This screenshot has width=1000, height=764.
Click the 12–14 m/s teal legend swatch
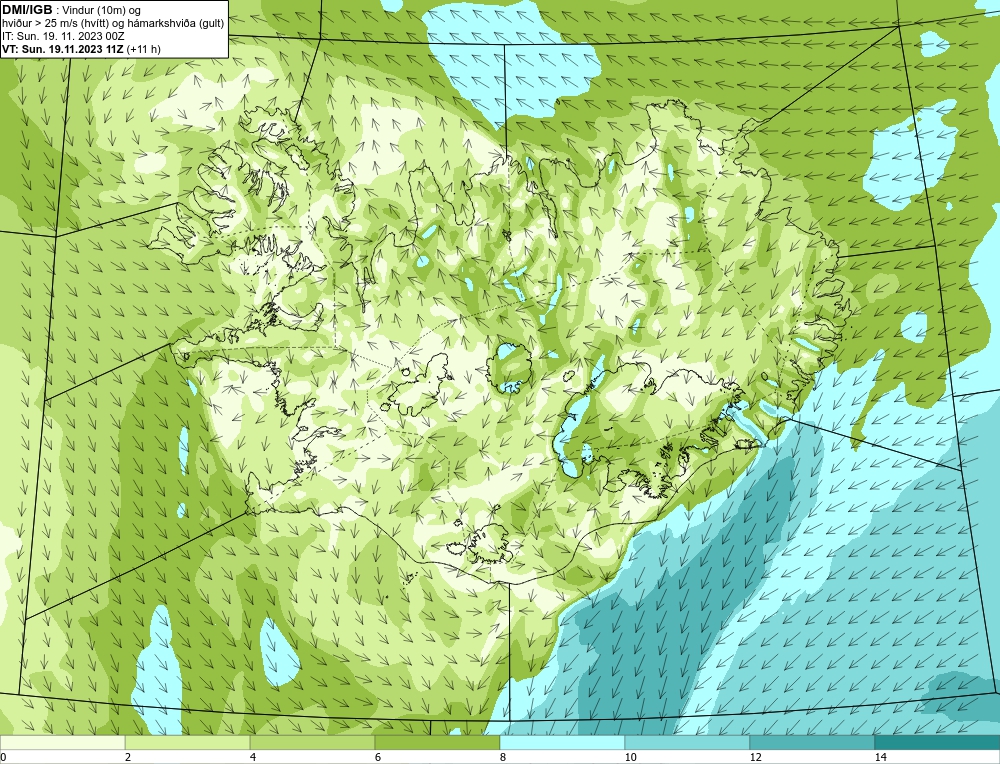click(x=812, y=743)
